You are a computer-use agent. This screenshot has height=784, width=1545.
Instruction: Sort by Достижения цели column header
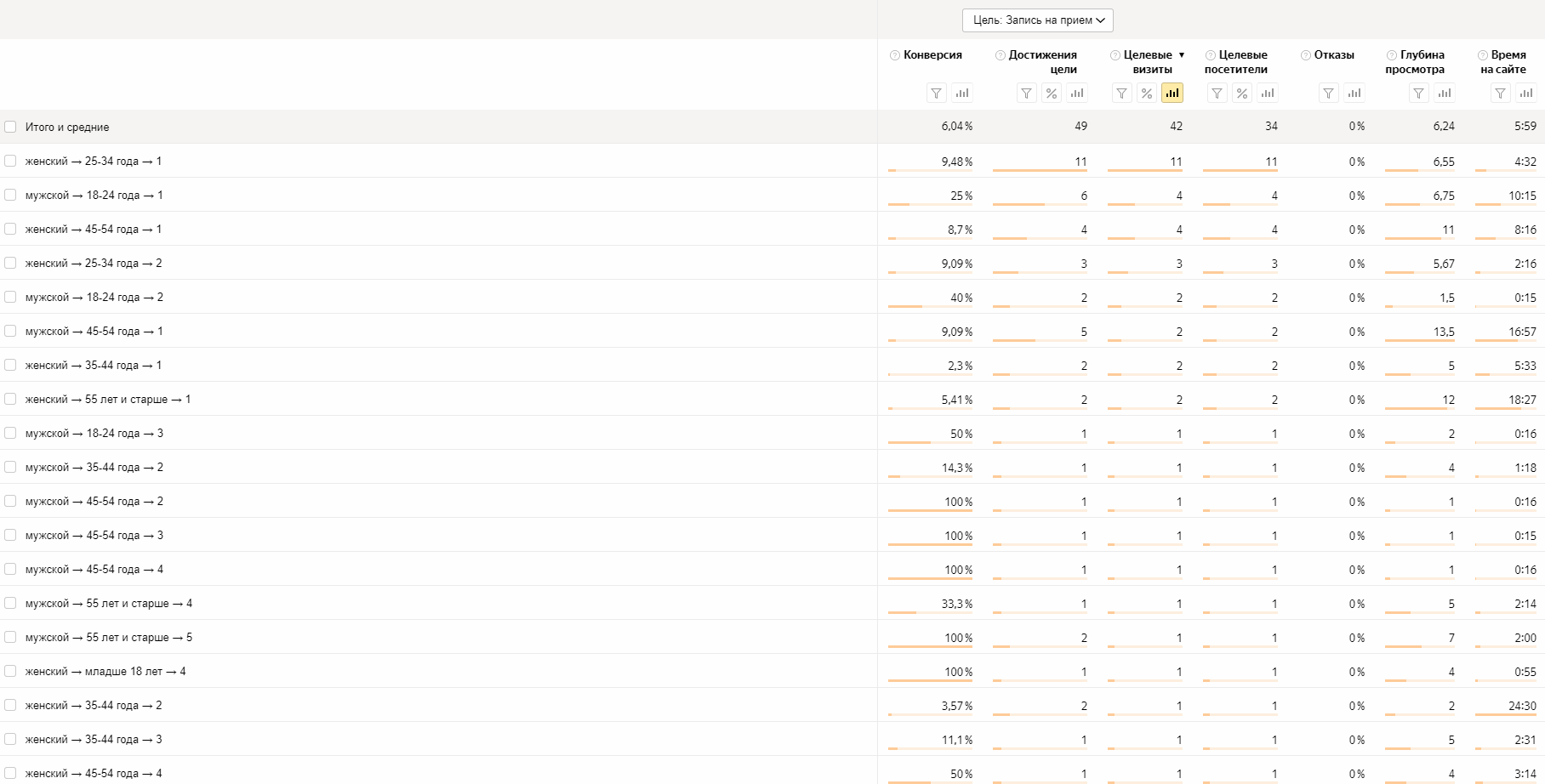1043,62
